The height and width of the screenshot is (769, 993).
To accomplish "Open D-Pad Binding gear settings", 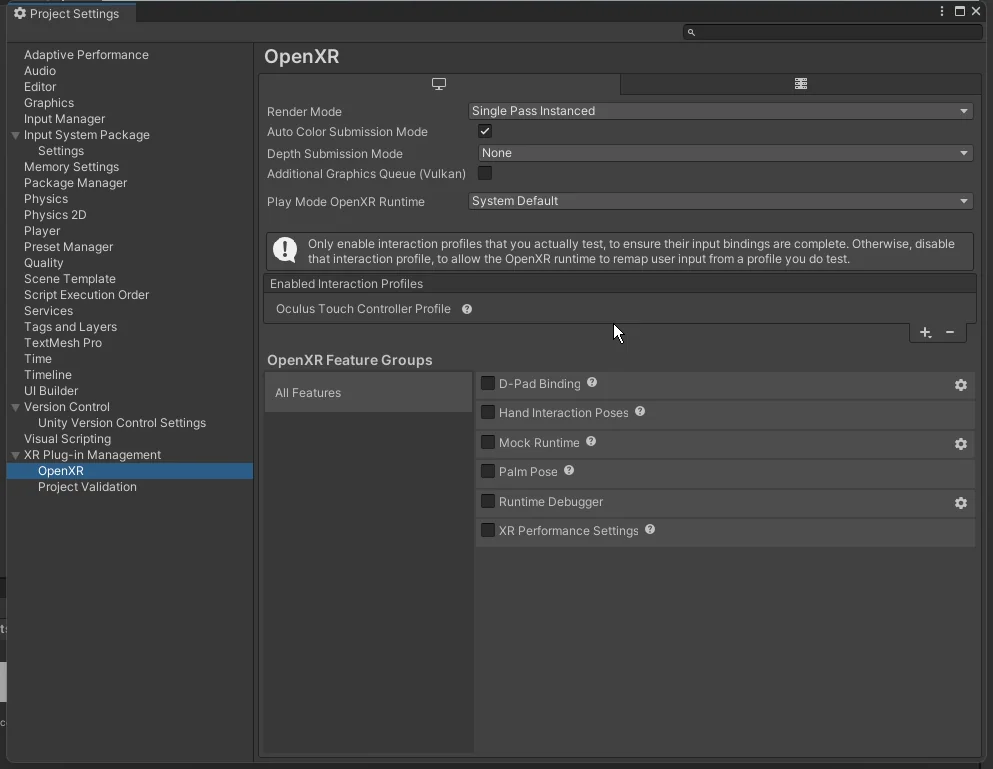I will coord(960,385).
